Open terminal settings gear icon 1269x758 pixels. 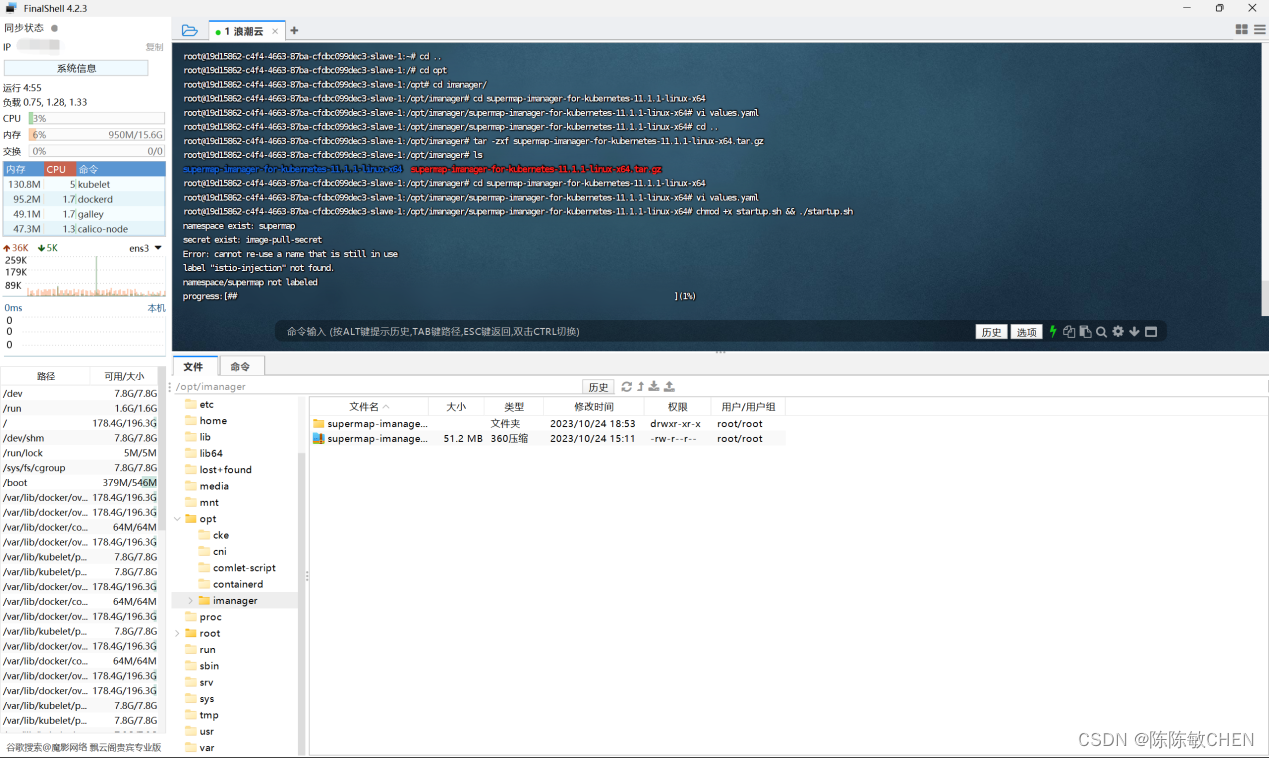(x=1118, y=332)
